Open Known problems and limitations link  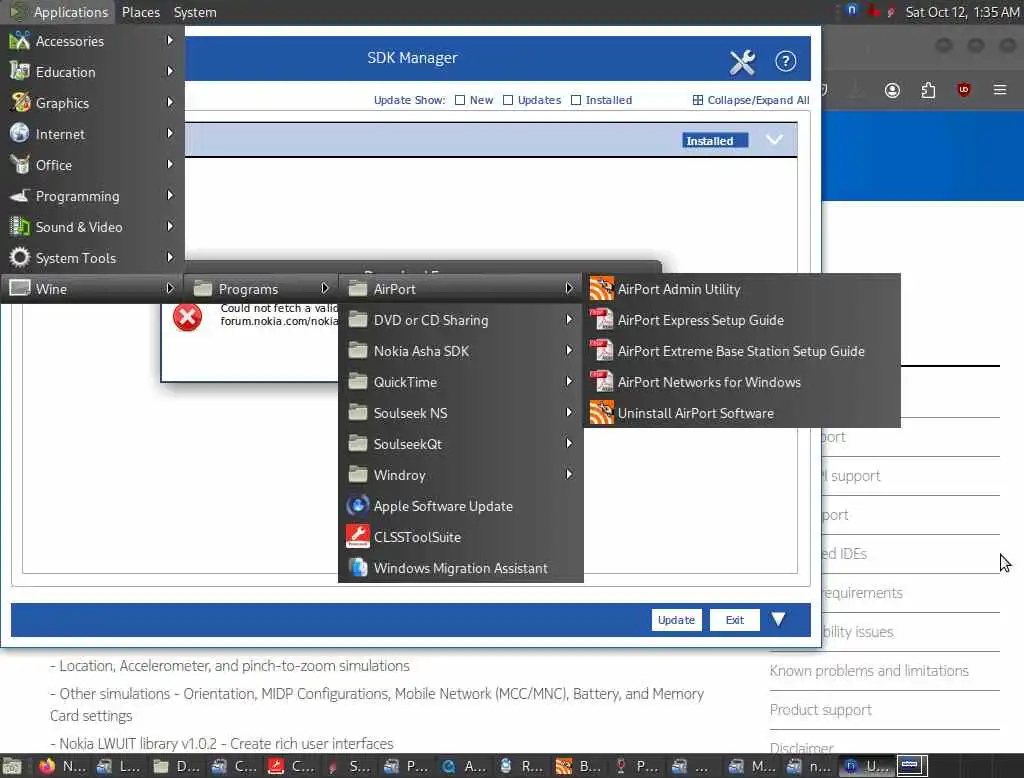[869, 670]
